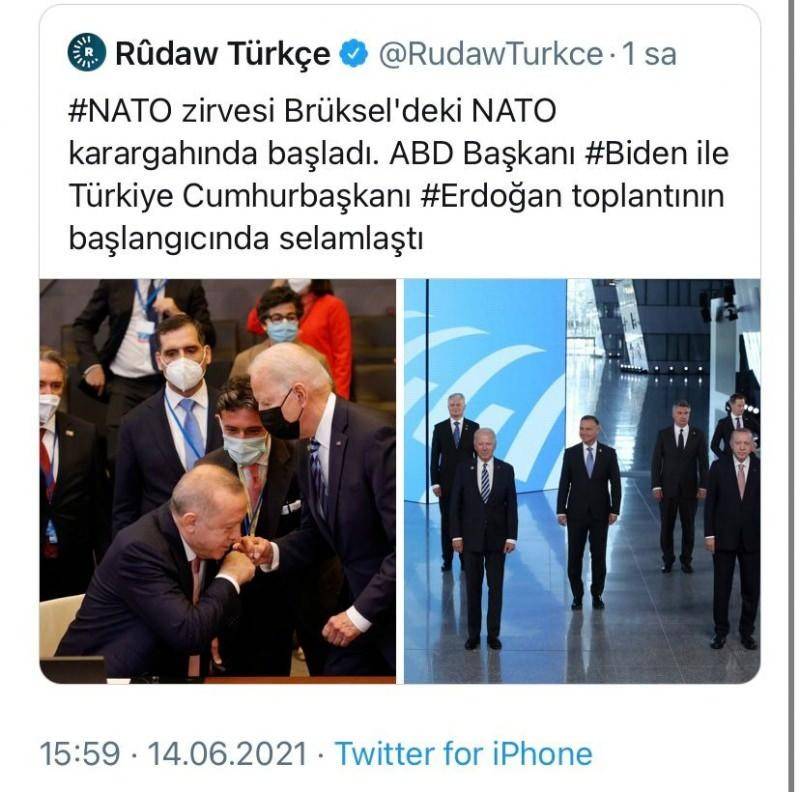Open the Rûdaw Türkçe profile avatar
This screenshot has height=792, width=800.
(x=87, y=52)
